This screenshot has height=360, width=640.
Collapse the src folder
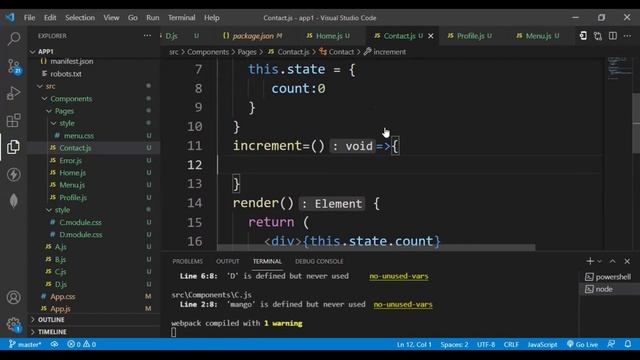pyautogui.click(x=50, y=86)
